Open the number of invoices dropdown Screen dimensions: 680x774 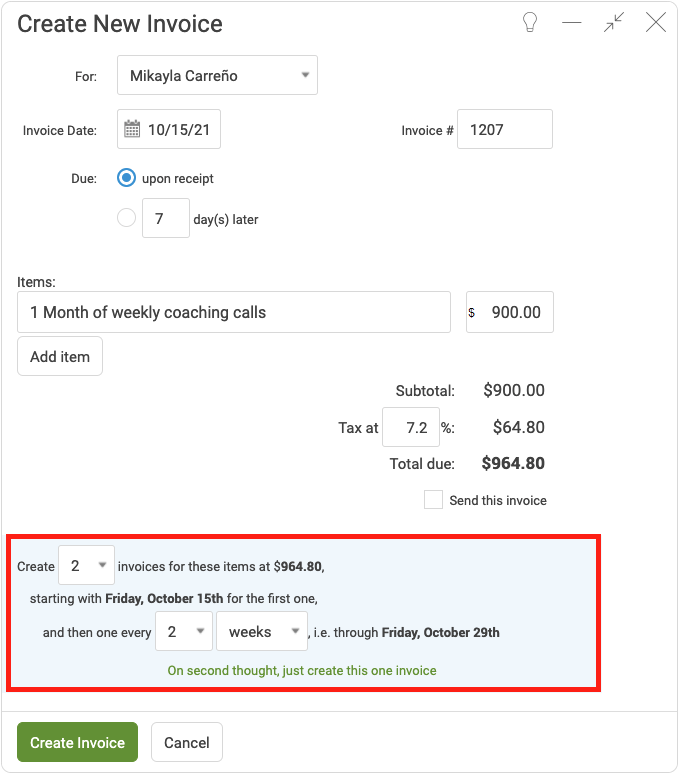86,565
